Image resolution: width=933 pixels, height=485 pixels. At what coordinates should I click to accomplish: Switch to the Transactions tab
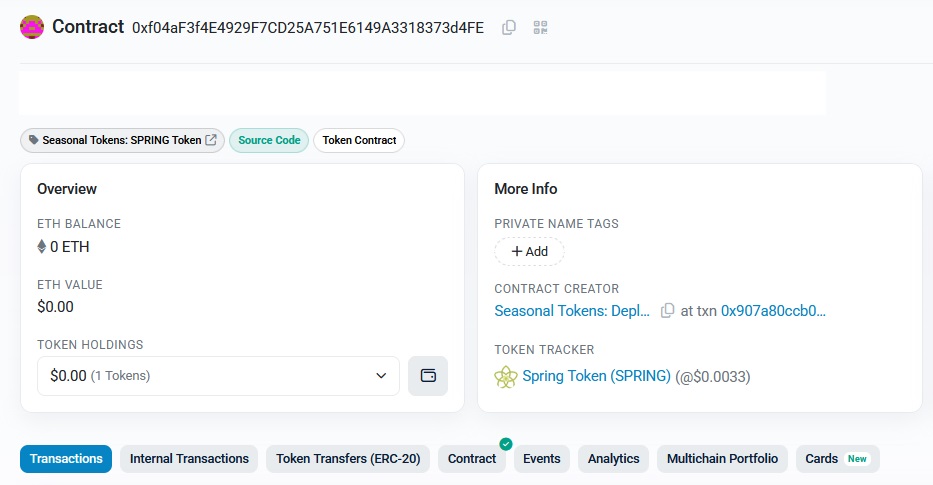coord(66,459)
